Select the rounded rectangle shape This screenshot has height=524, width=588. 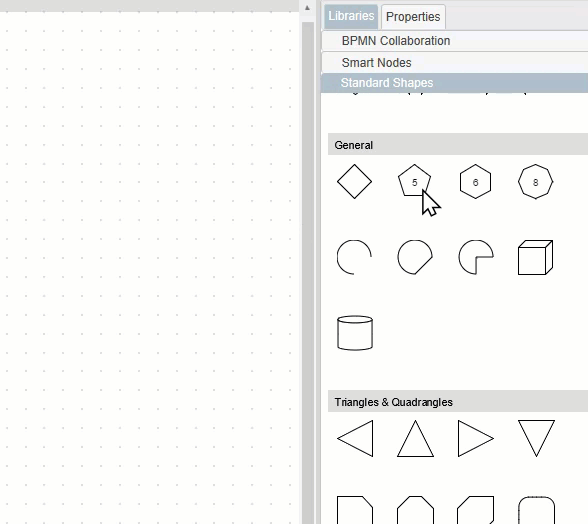(x=536, y=510)
